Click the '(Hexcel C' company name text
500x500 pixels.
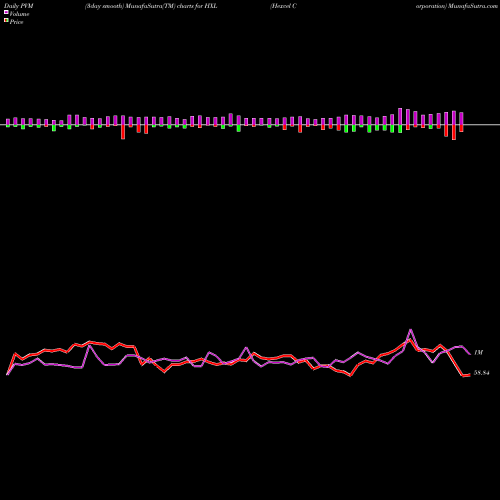coord(283,6)
